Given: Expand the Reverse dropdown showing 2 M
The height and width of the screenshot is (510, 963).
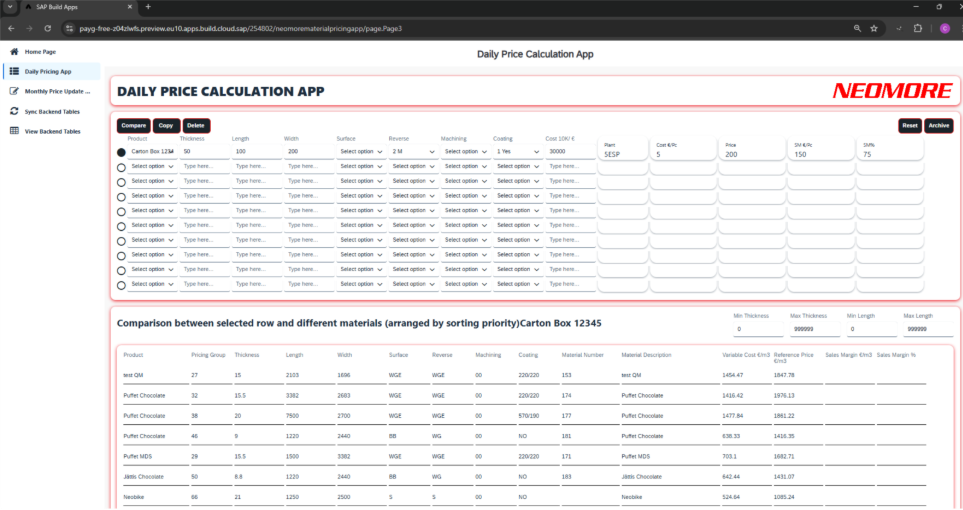Looking at the screenshot, I should pyautogui.click(x=412, y=151).
